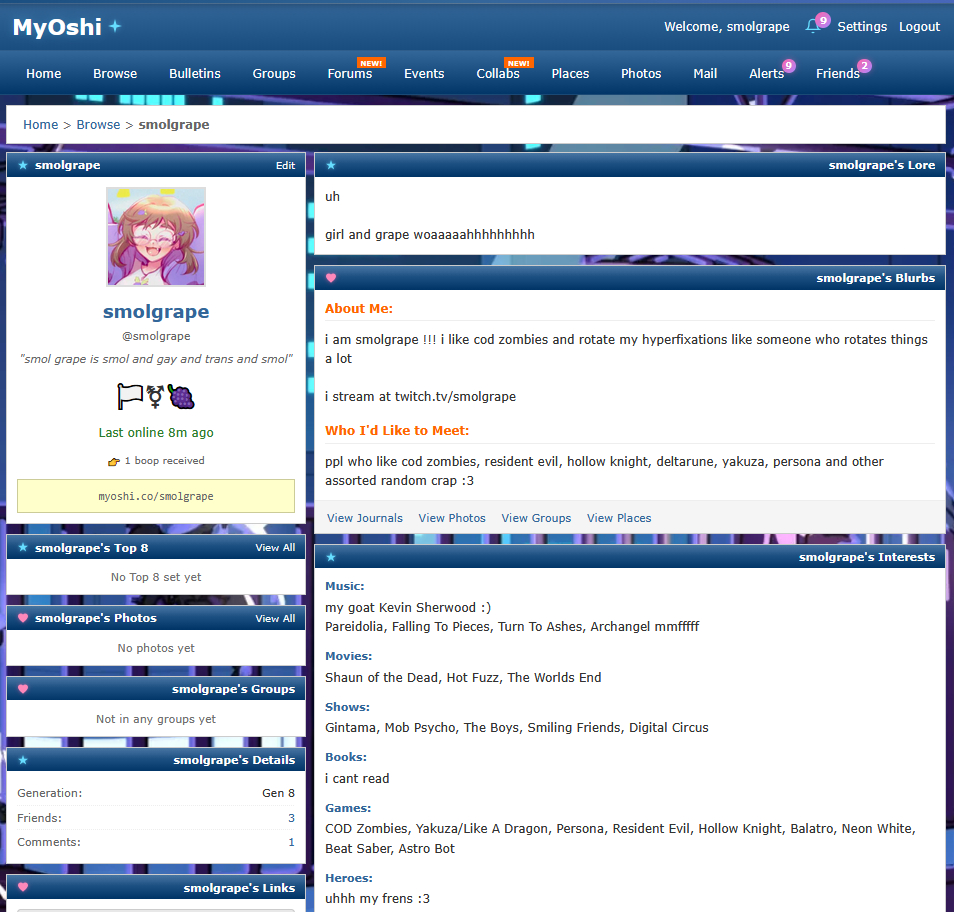Open the Settings link
This screenshot has height=912, width=954.
pyautogui.click(x=862, y=27)
